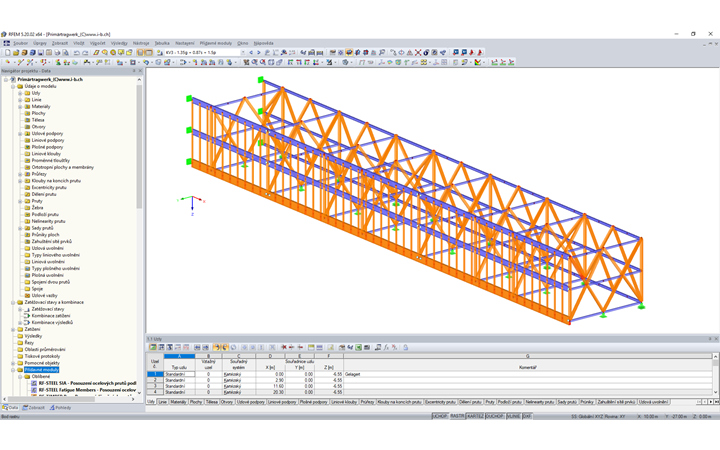The image size is (720, 450).
Task: Collapse the Zatěžovací stavy a kombinace node
Action: coord(13,302)
